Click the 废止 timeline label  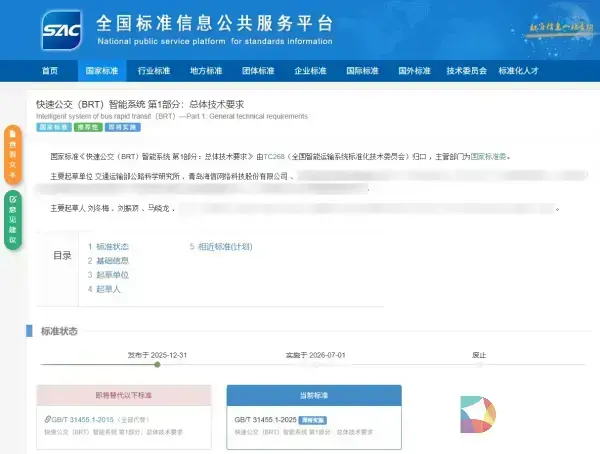click(479, 356)
